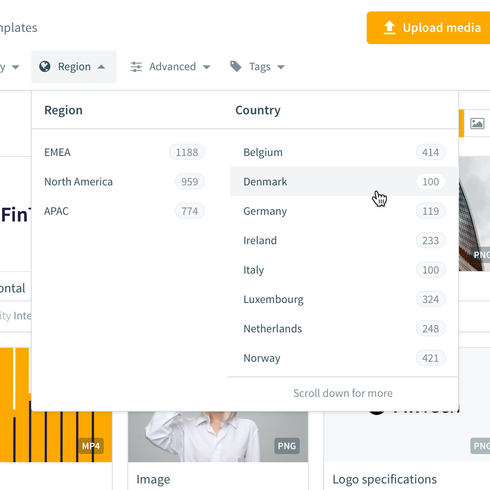Click the Ireland count badge 233
The image size is (490, 490).
430,240
